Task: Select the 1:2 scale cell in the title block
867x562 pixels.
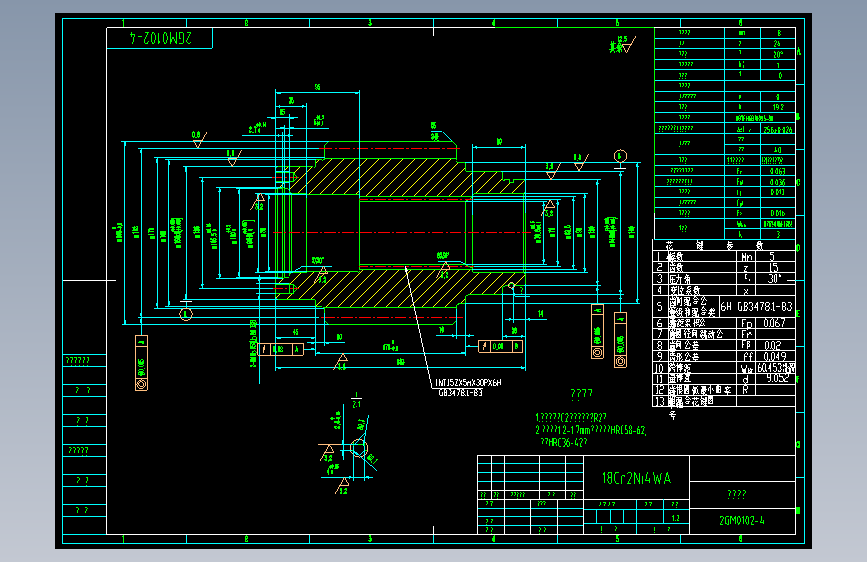Action: coord(676,518)
